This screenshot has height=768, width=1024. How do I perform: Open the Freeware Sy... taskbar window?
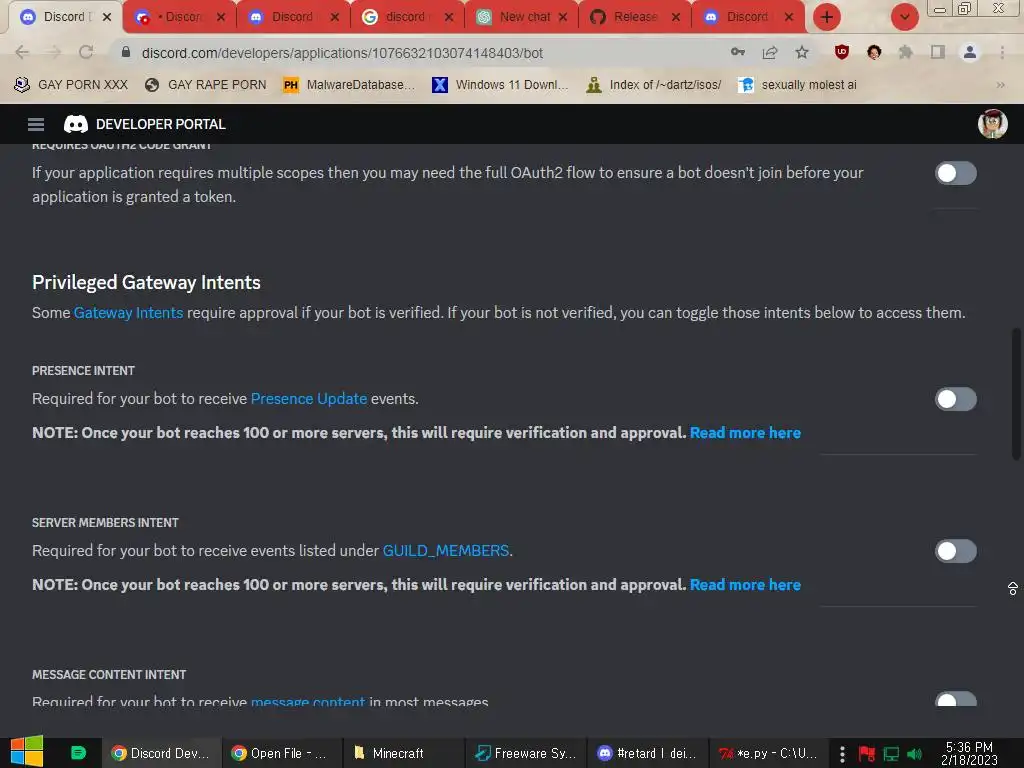point(525,754)
